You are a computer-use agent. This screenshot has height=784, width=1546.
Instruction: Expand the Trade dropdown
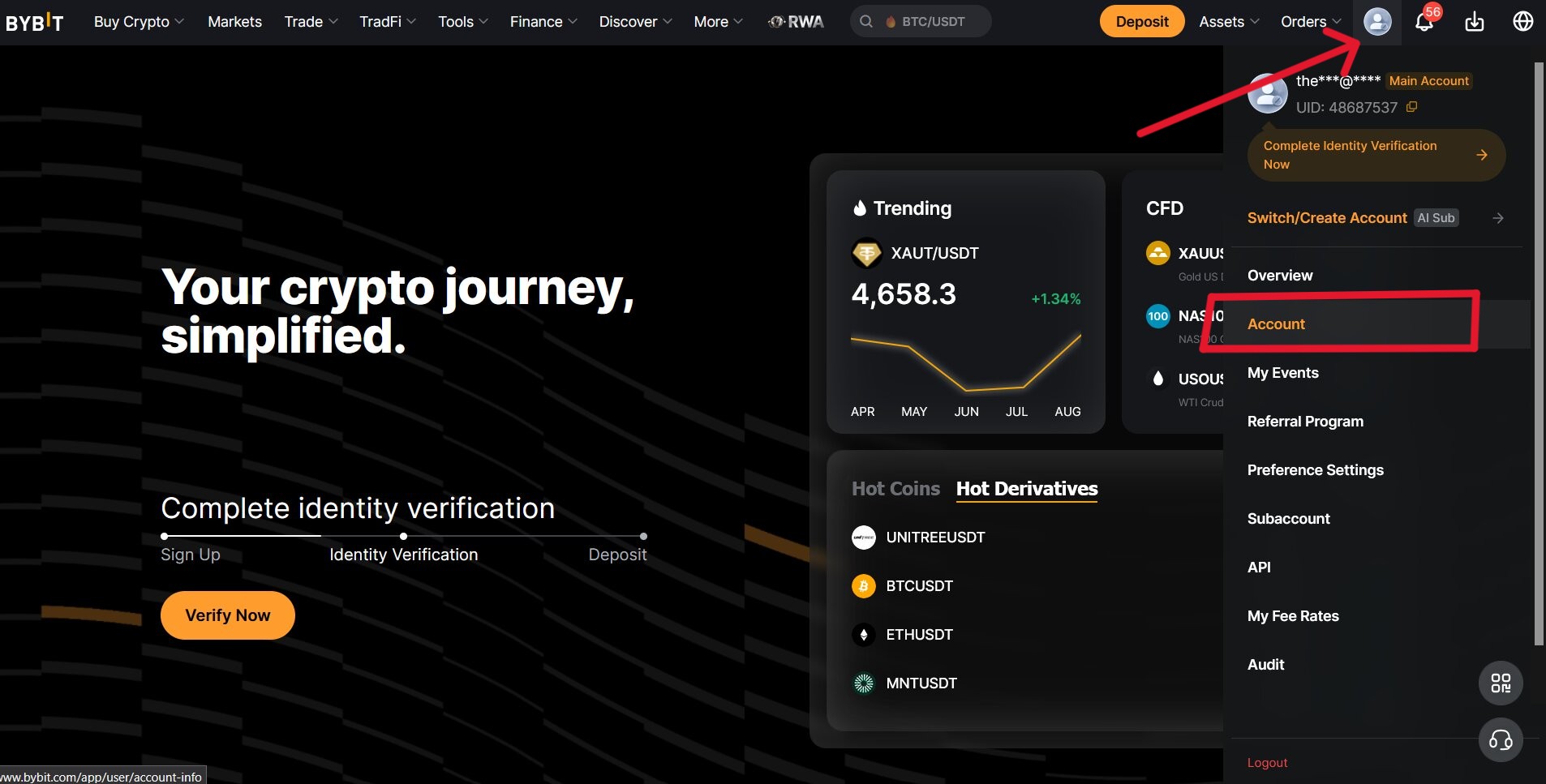311,22
